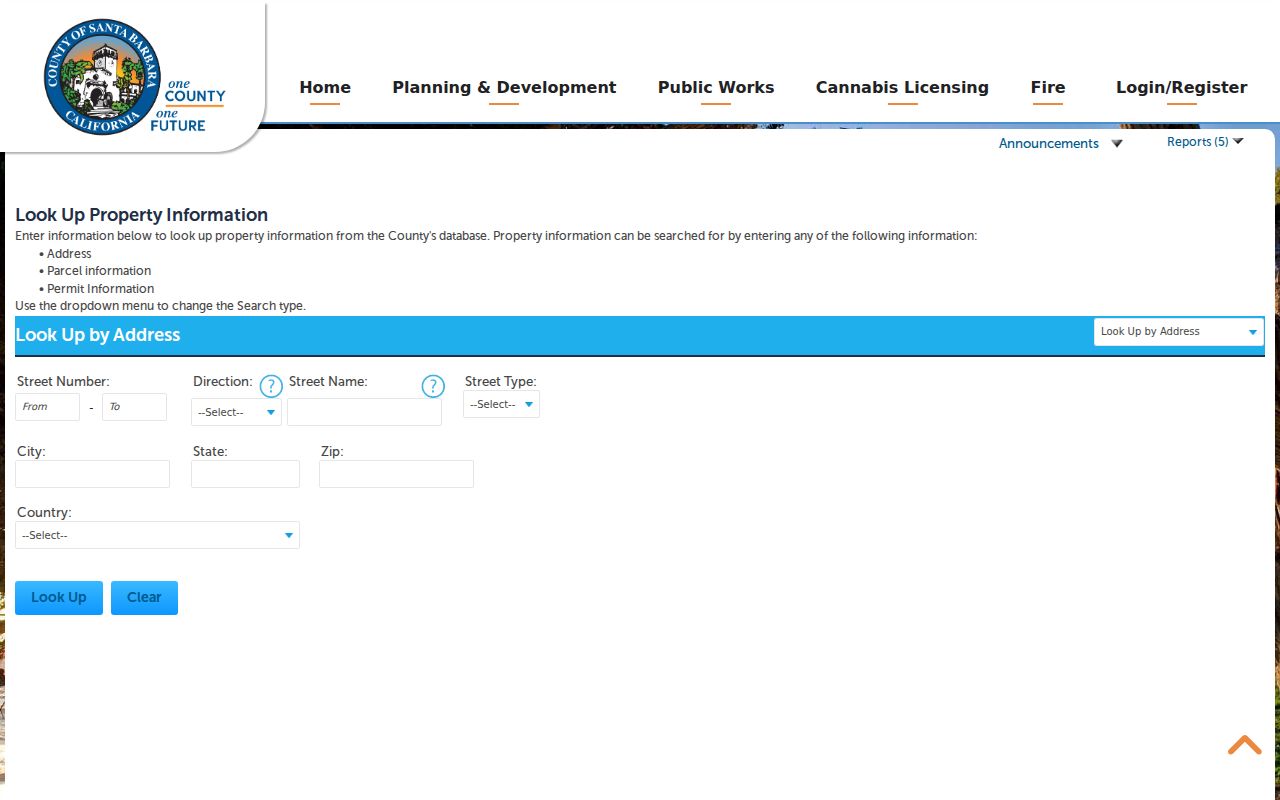Open Planning & Development menu
Viewport: 1280px width, 800px height.
coord(504,88)
